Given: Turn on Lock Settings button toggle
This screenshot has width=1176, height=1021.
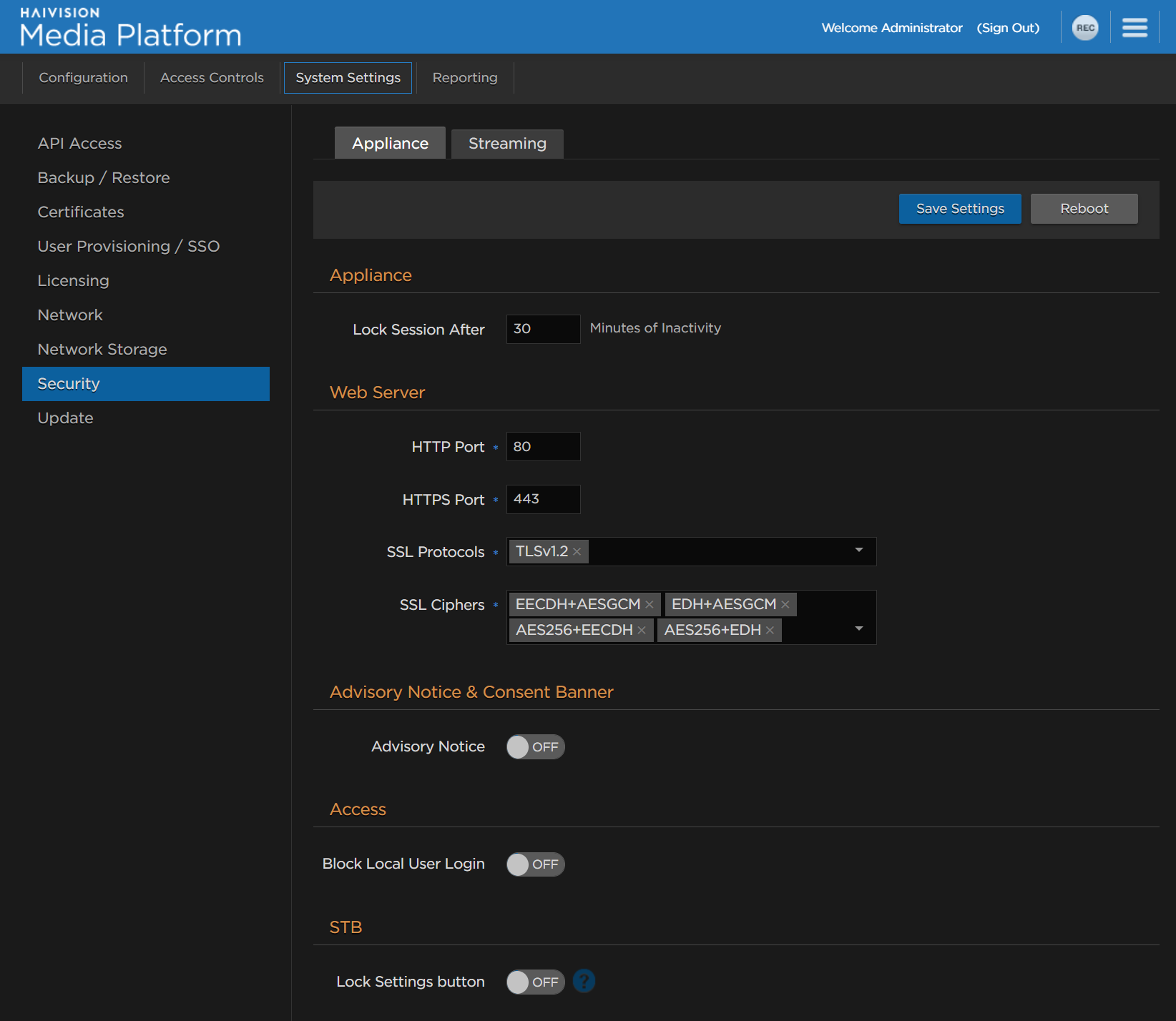Looking at the screenshot, I should [x=535, y=982].
